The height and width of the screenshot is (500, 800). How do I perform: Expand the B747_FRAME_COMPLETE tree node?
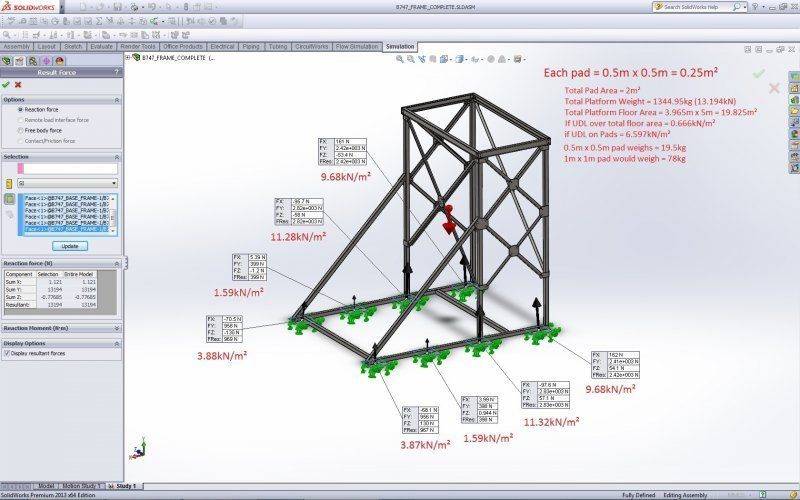point(128,58)
